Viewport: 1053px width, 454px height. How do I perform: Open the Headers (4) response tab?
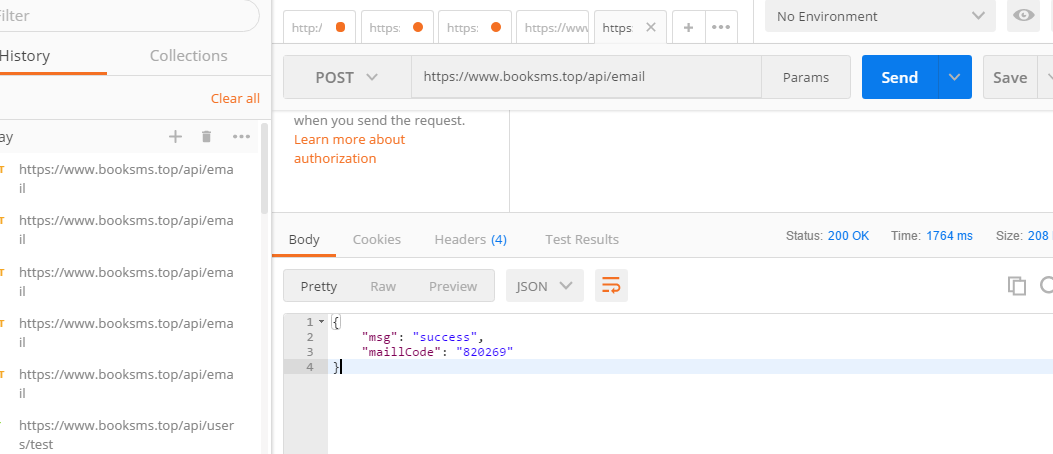point(470,239)
